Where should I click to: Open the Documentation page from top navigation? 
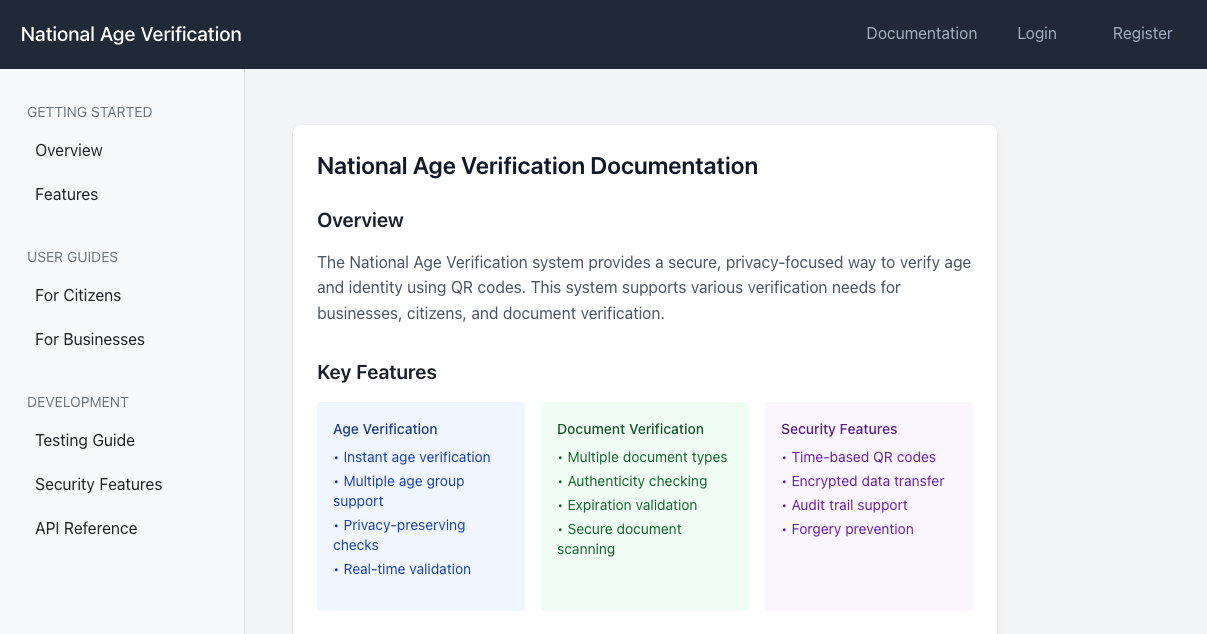pos(921,33)
